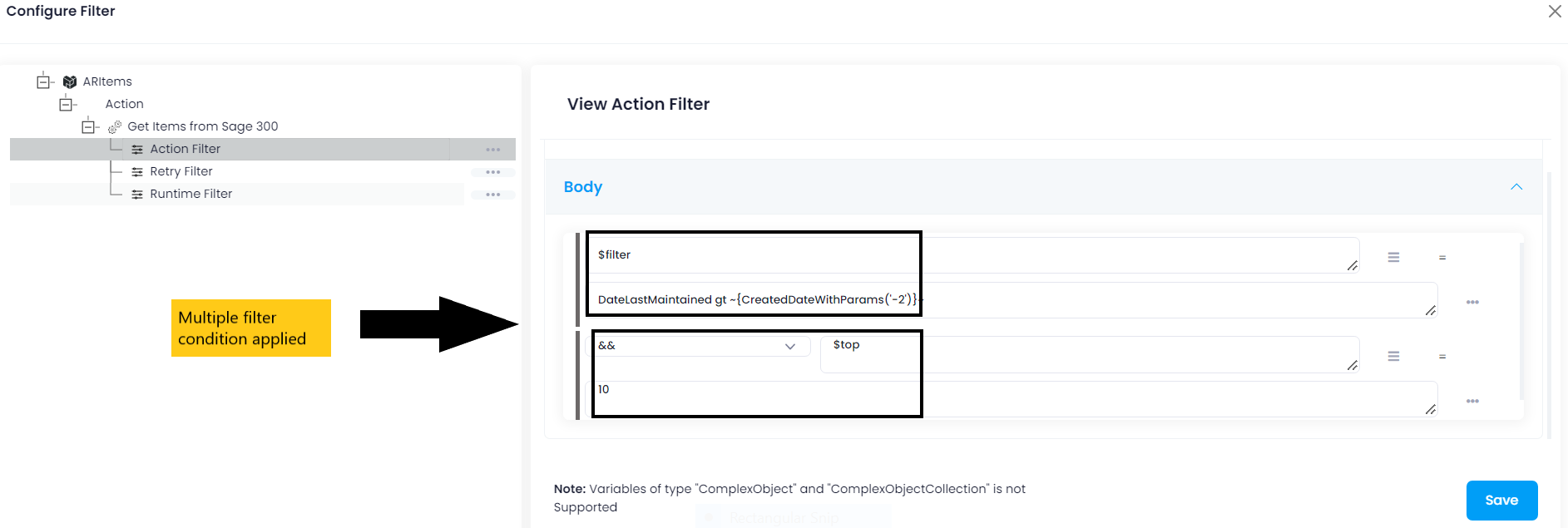Image resolution: width=1568 pixels, height=528 pixels.
Task: Collapse the Body section using its chevron
Action: tap(1516, 187)
